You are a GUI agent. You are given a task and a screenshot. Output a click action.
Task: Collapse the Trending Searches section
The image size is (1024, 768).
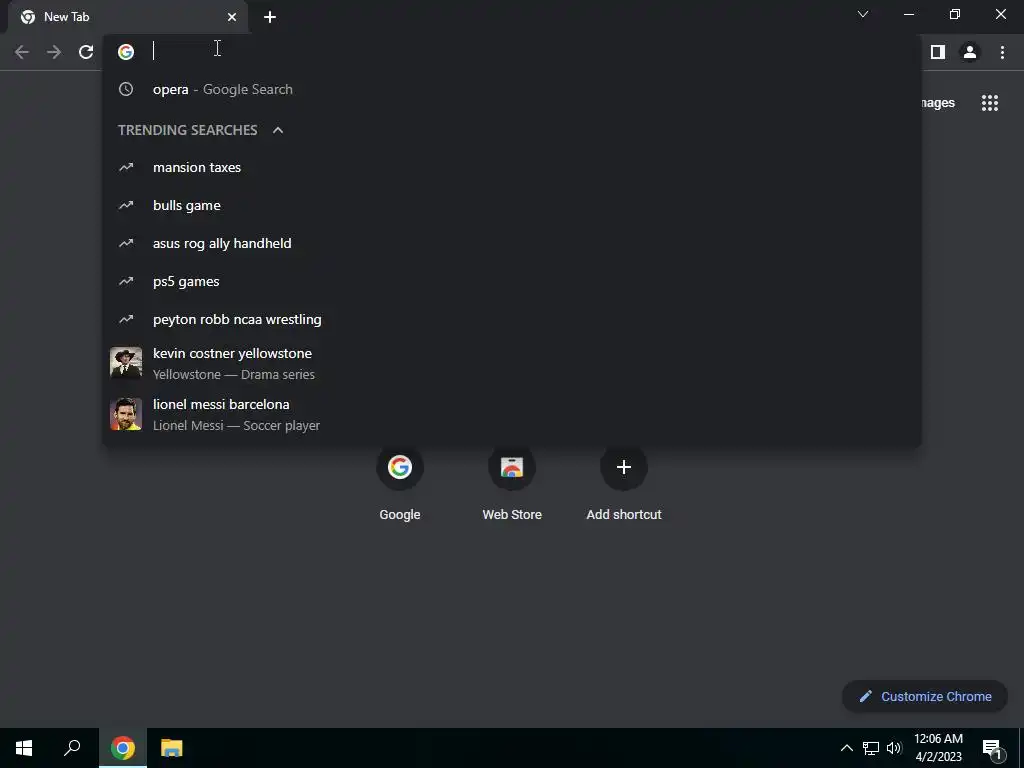[278, 130]
